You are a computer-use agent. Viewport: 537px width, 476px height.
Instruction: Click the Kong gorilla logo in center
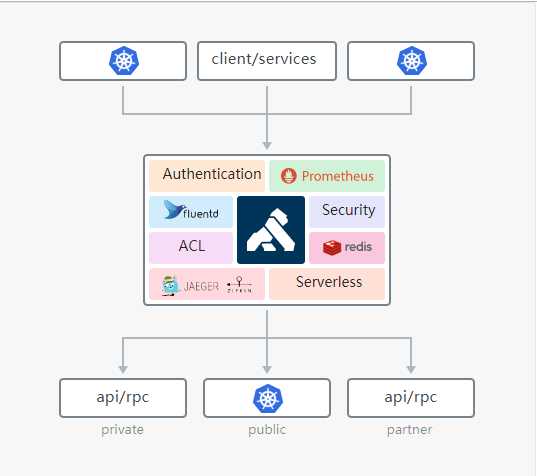pos(271,230)
